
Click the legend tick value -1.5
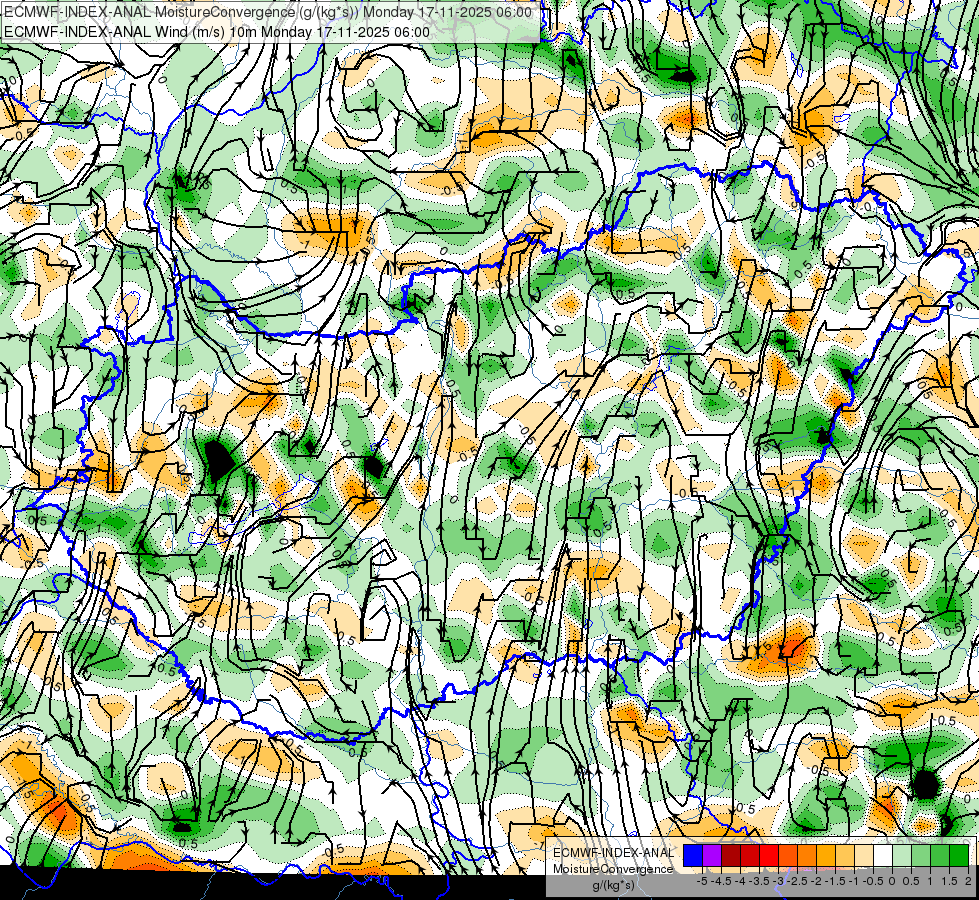837,881
